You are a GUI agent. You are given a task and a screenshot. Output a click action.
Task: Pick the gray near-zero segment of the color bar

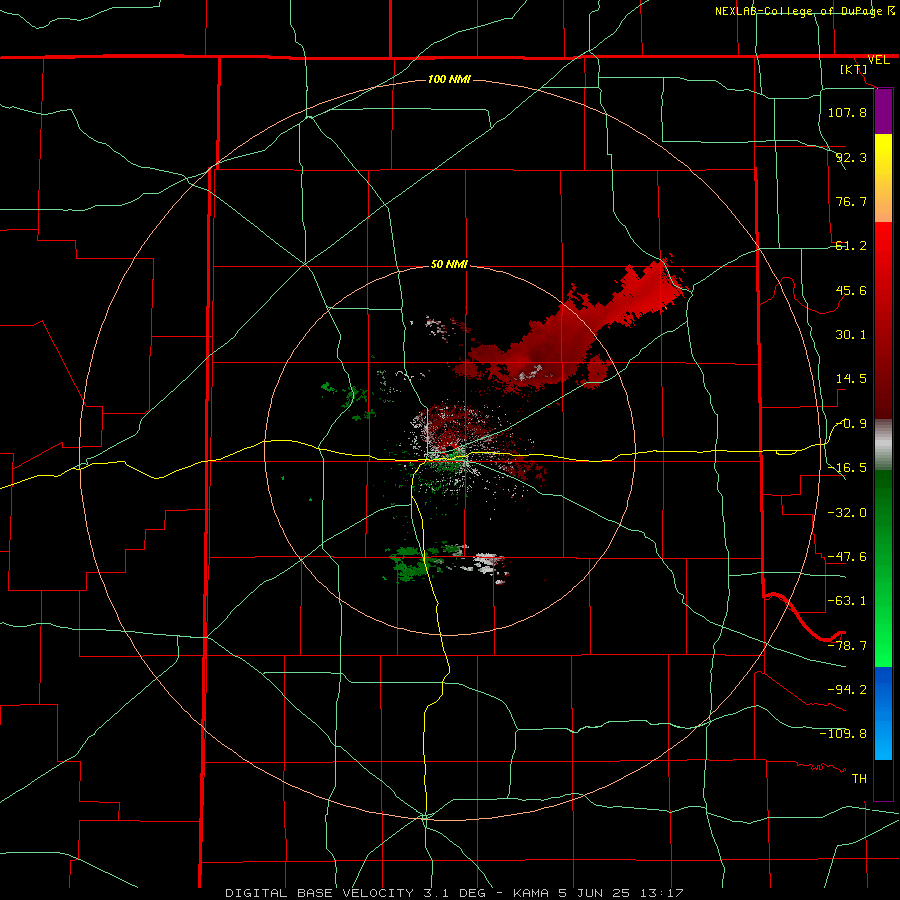point(883,445)
